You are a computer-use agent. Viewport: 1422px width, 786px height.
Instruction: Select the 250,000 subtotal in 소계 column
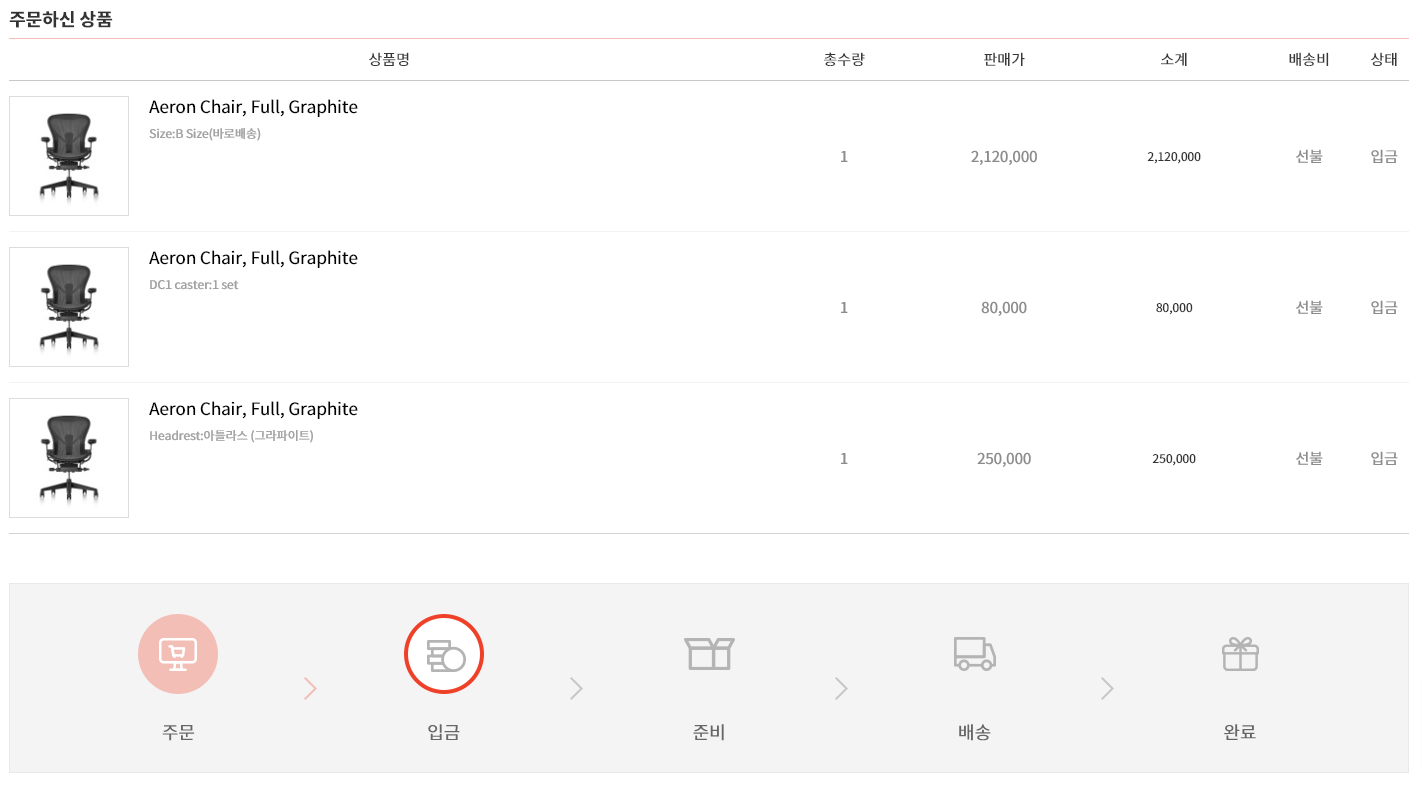(x=1174, y=459)
